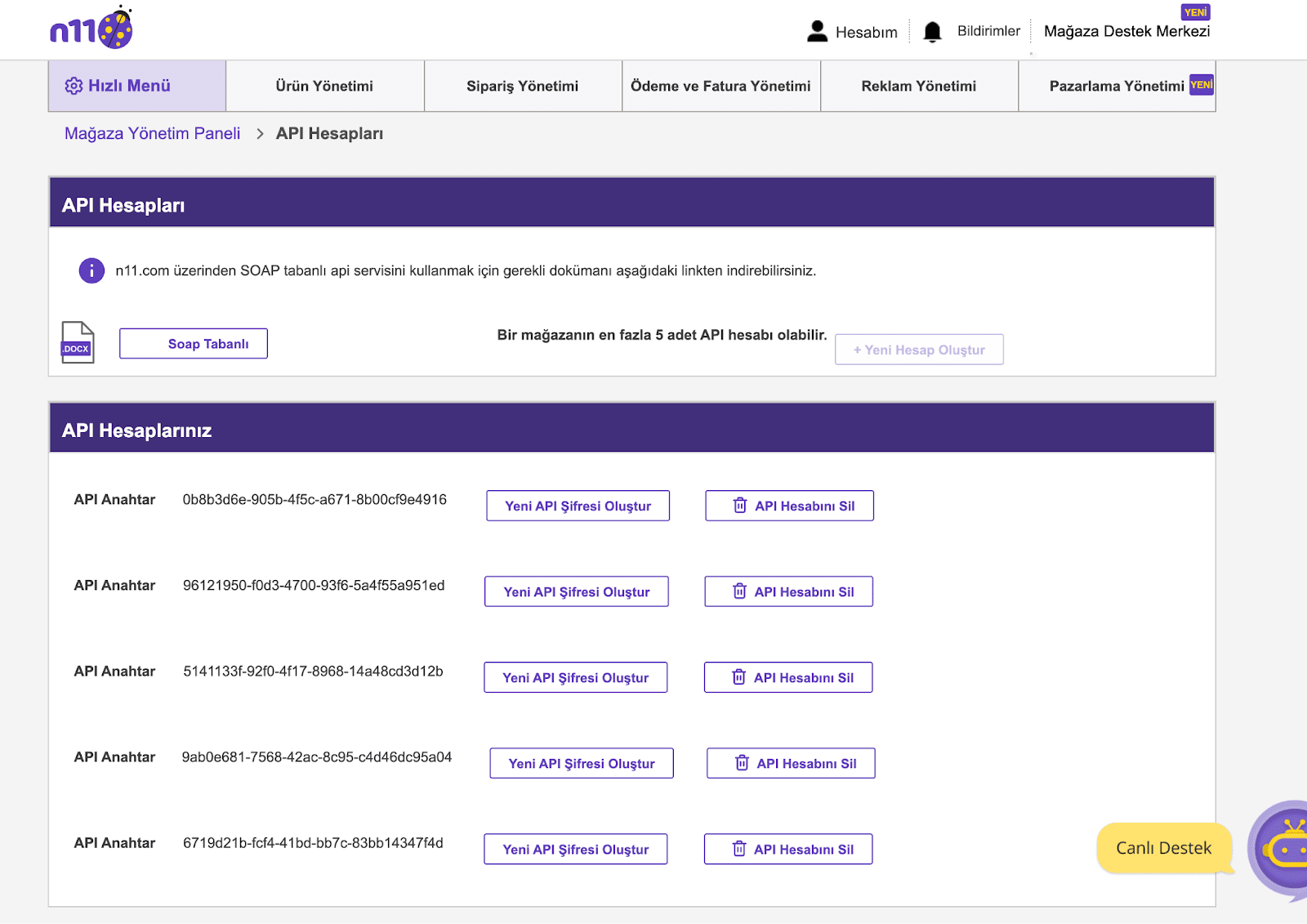
Task: Delete API account with key 6719d21b
Action: (x=788, y=849)
